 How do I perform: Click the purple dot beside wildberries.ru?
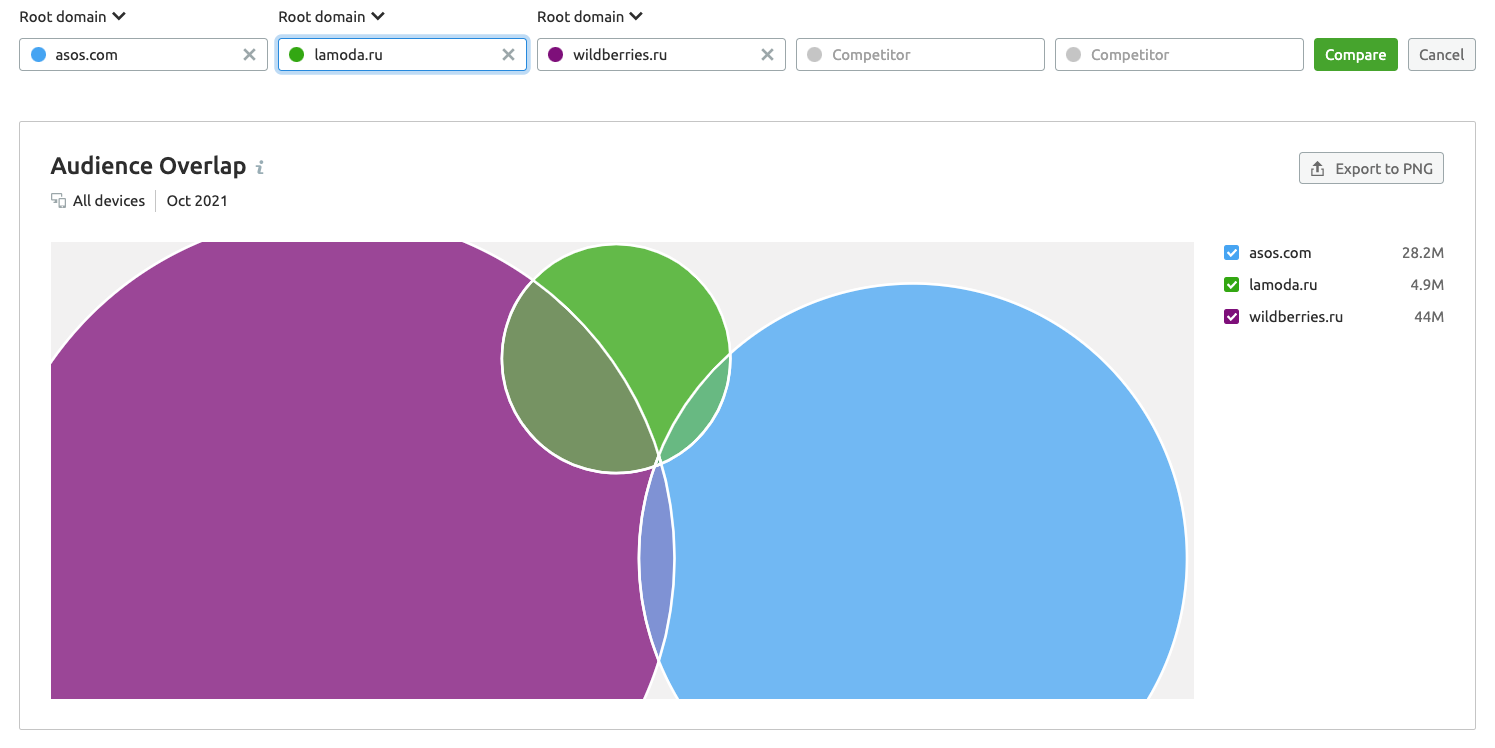pos(555,55)
